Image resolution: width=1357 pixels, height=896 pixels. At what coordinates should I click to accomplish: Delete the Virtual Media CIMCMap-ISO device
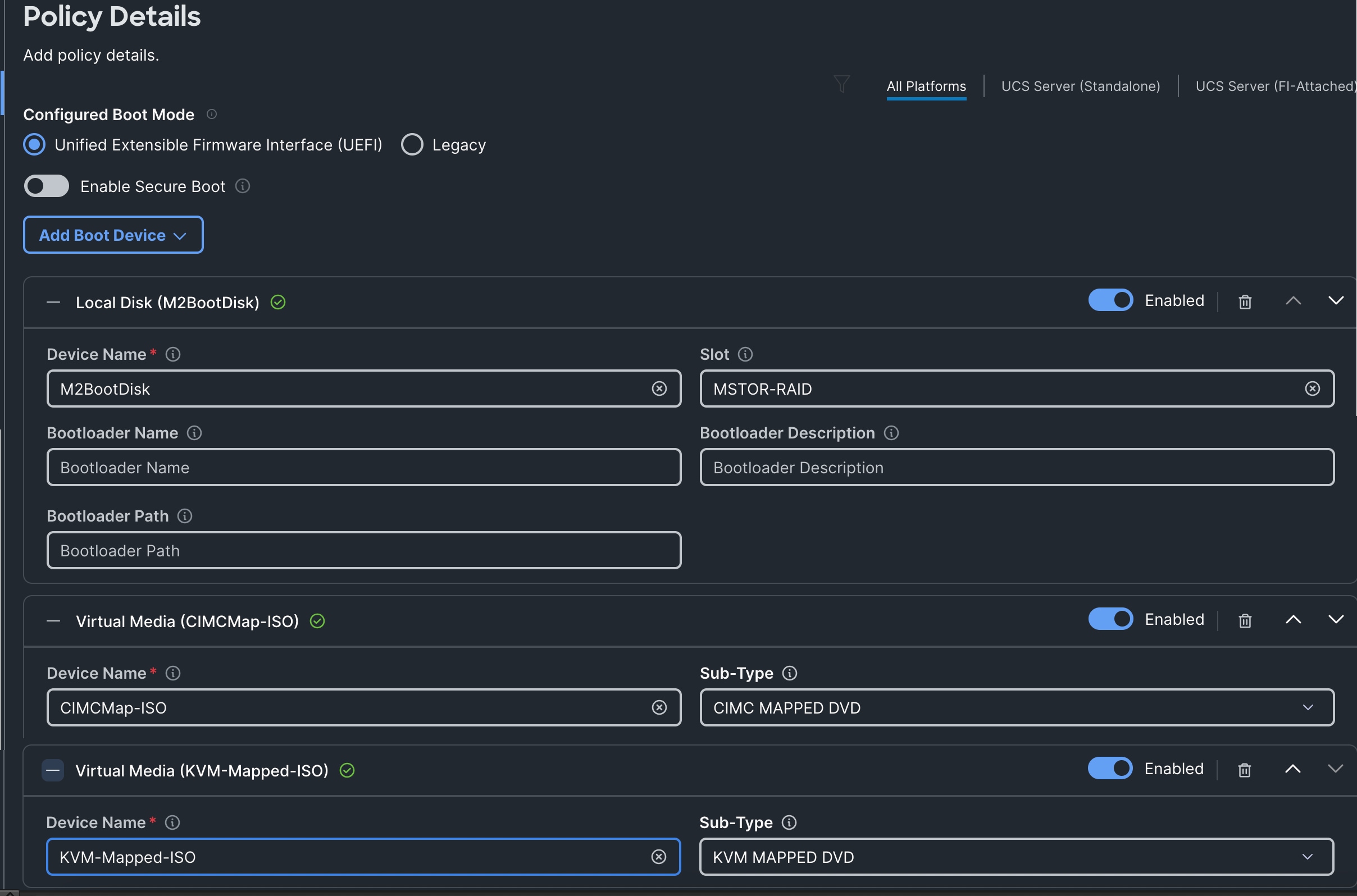[1245, 620]
